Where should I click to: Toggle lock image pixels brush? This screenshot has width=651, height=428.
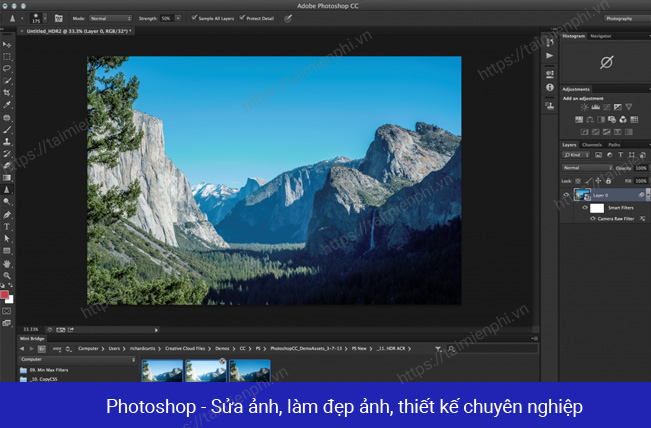(x=588, y=181)
